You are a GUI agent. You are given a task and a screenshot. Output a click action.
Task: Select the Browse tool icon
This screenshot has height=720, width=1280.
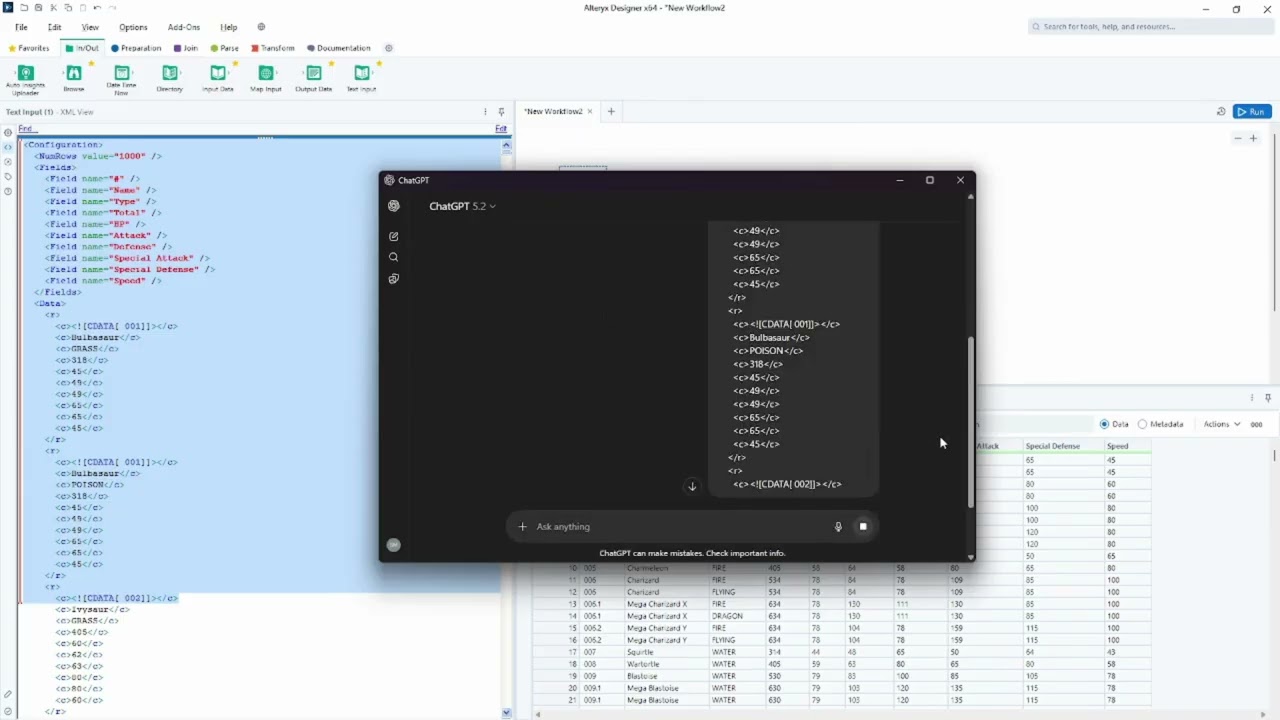pos(74,73)
